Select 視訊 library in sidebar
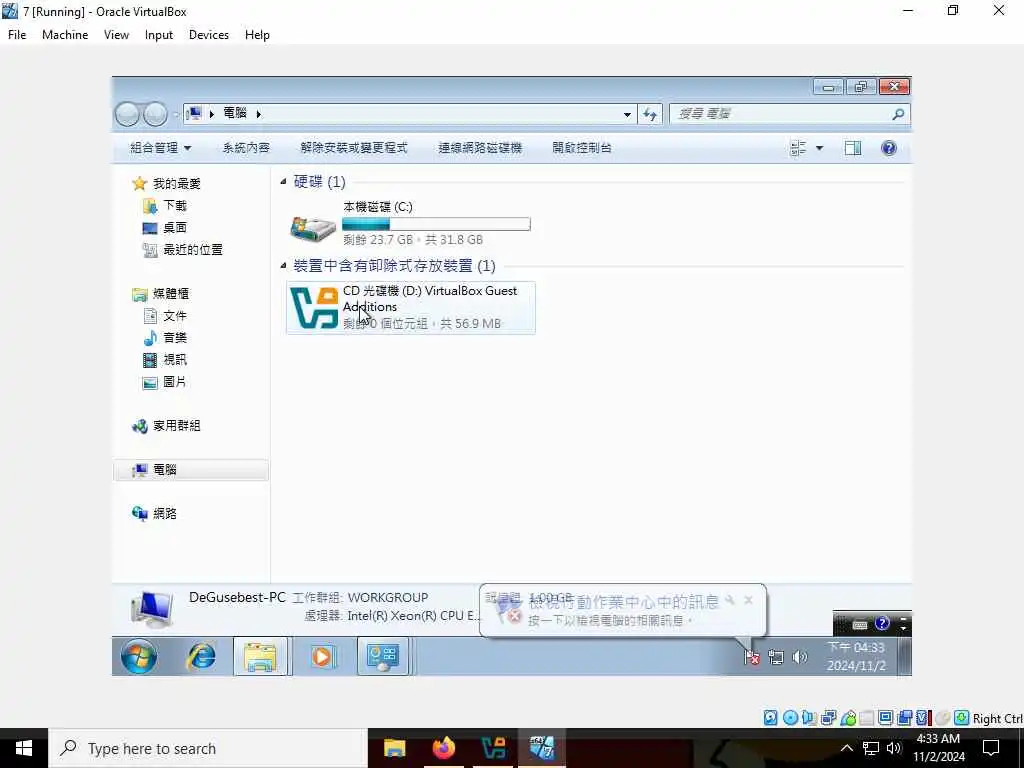The height and width of the screenshot is (768, 1024). tap(165, 360)
